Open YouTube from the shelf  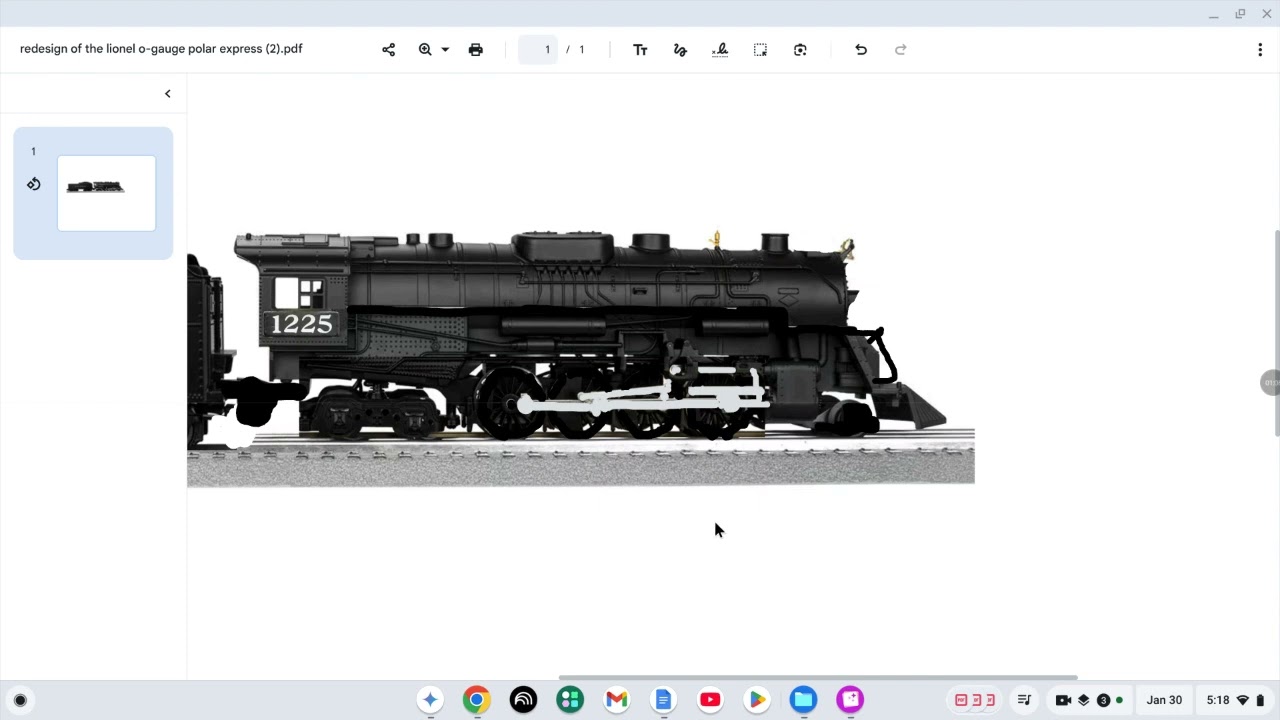(x=710, y=700)
